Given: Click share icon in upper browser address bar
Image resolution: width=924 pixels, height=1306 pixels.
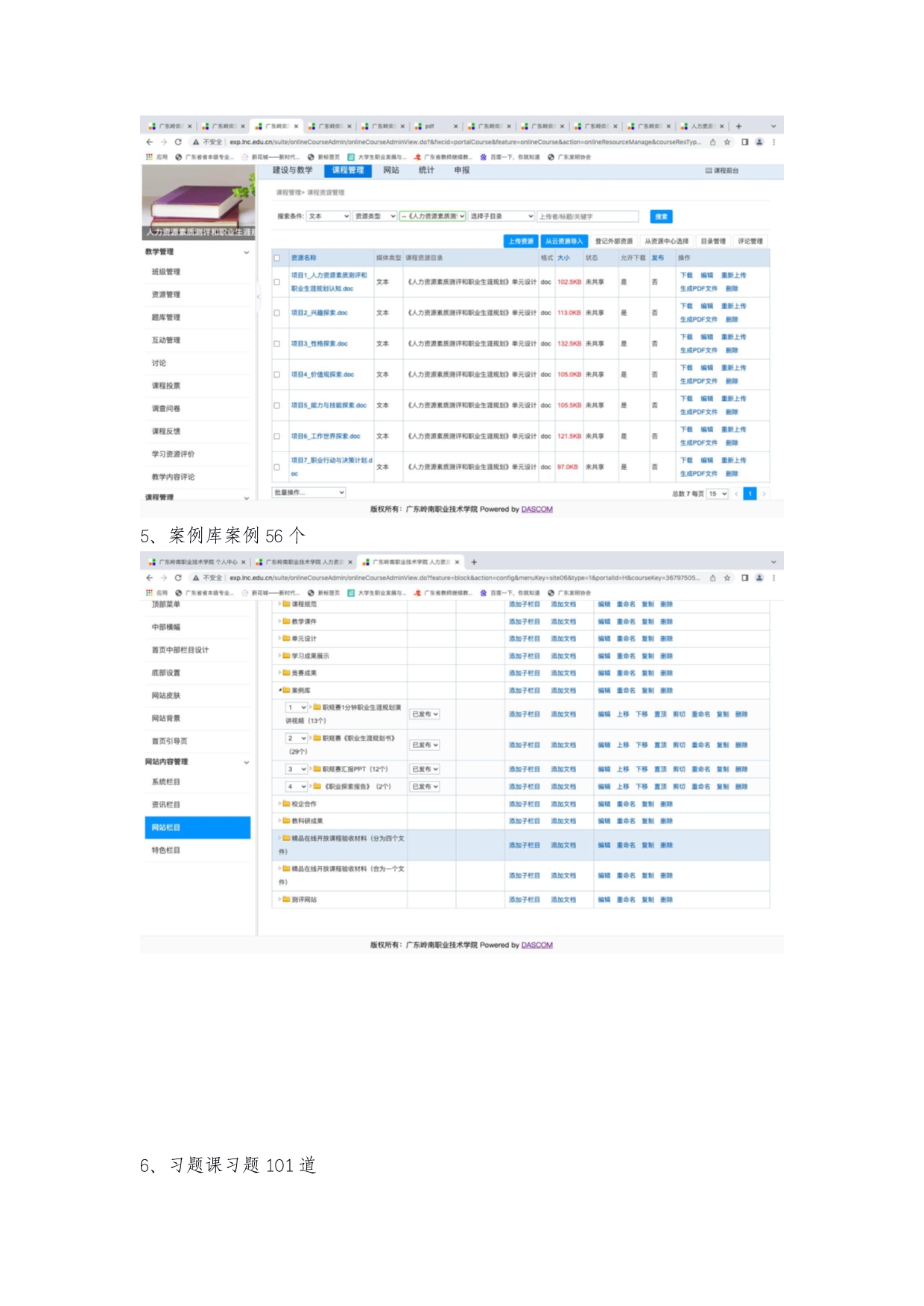Looking at the screenshot, I should 713,142.
